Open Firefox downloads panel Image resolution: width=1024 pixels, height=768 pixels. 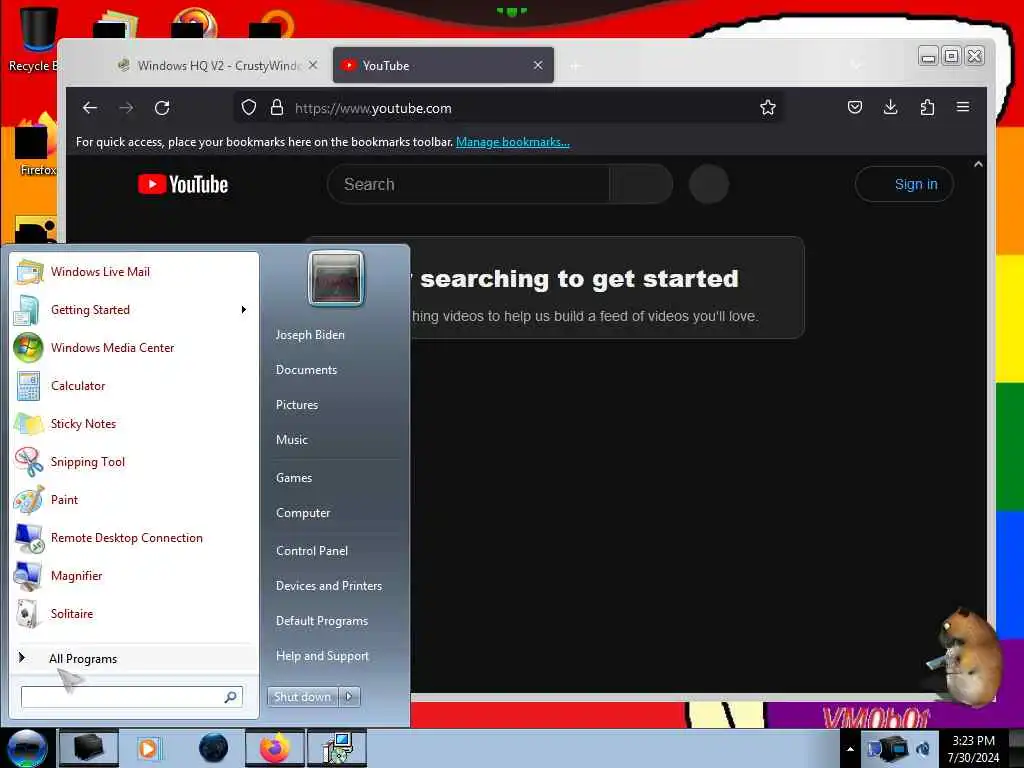pos(890,107)
